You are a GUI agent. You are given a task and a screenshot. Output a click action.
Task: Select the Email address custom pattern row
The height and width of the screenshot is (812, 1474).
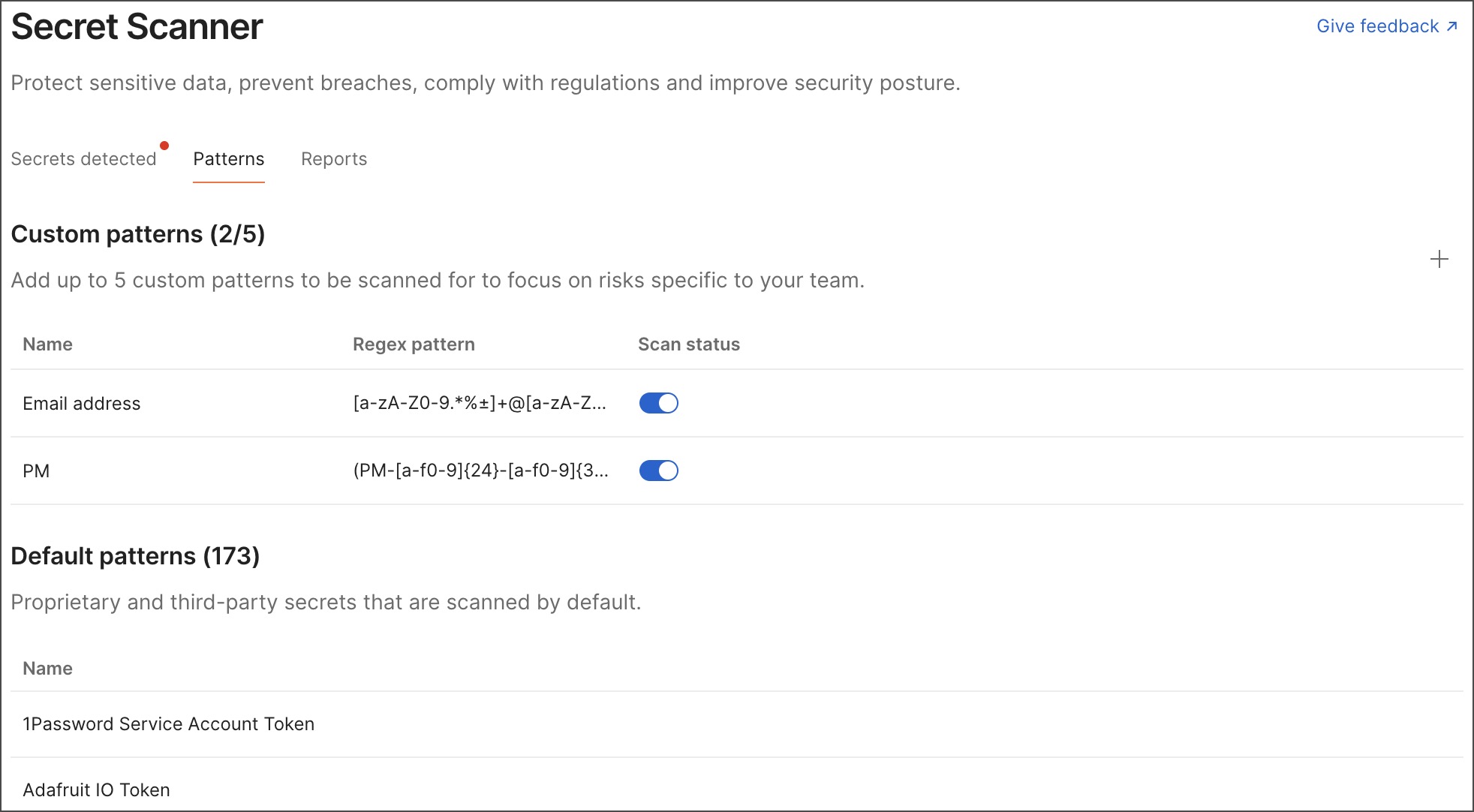pos(81,403)
